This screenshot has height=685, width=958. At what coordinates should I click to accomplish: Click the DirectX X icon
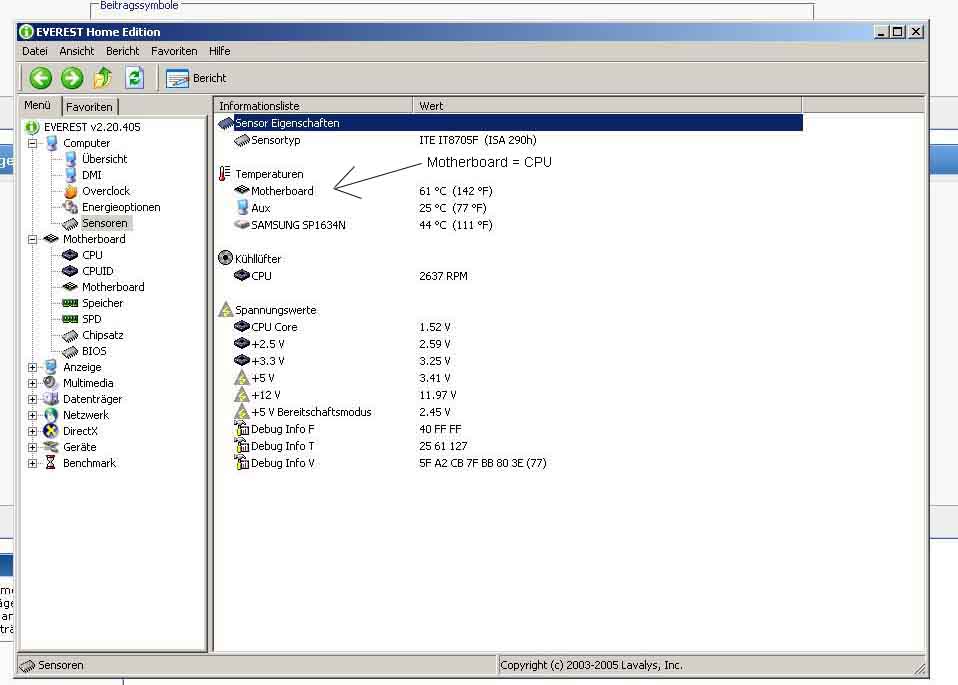pyautogui.click(x=51, y=431)
